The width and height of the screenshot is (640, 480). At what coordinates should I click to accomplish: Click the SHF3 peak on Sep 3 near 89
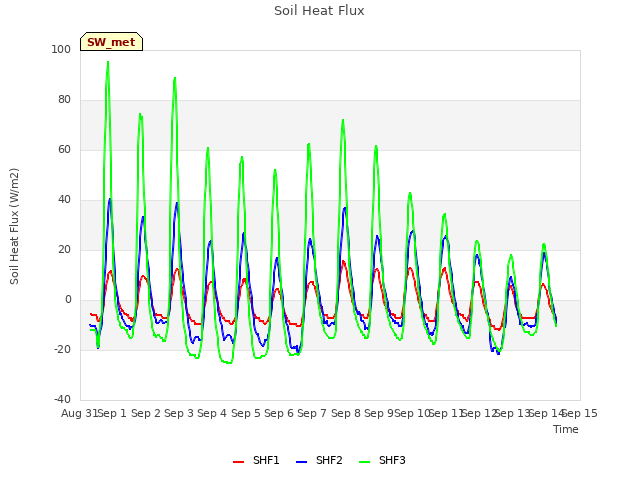click(x=175, y=78)
